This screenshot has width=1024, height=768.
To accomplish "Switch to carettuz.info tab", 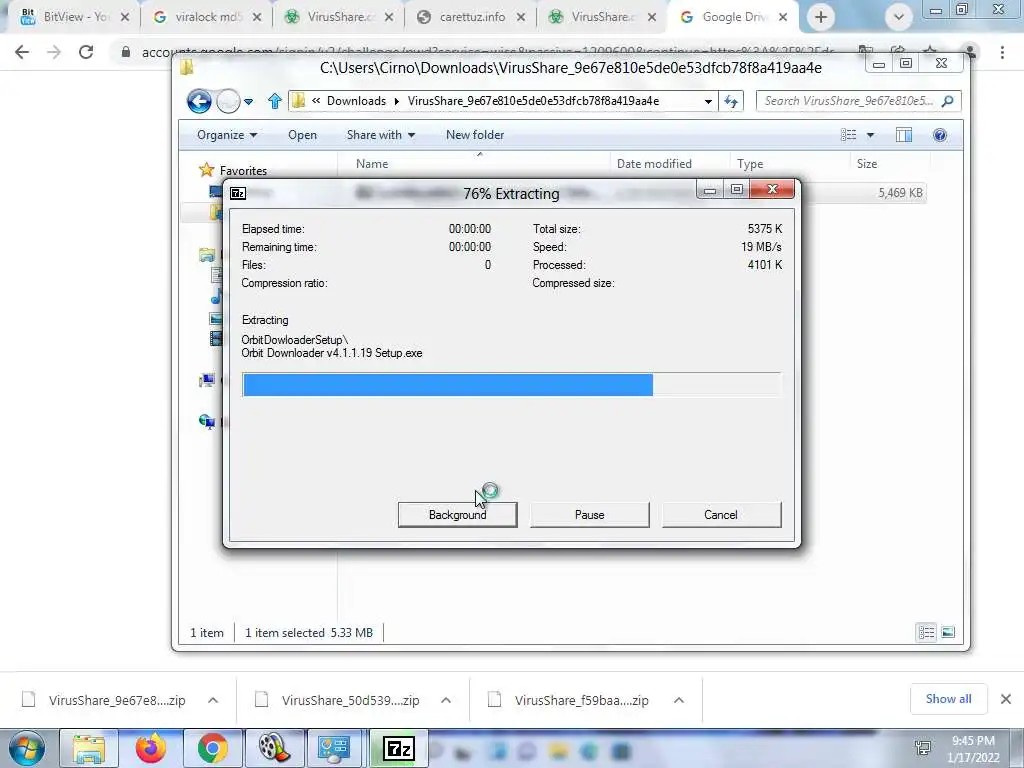I will coord(470,17).
